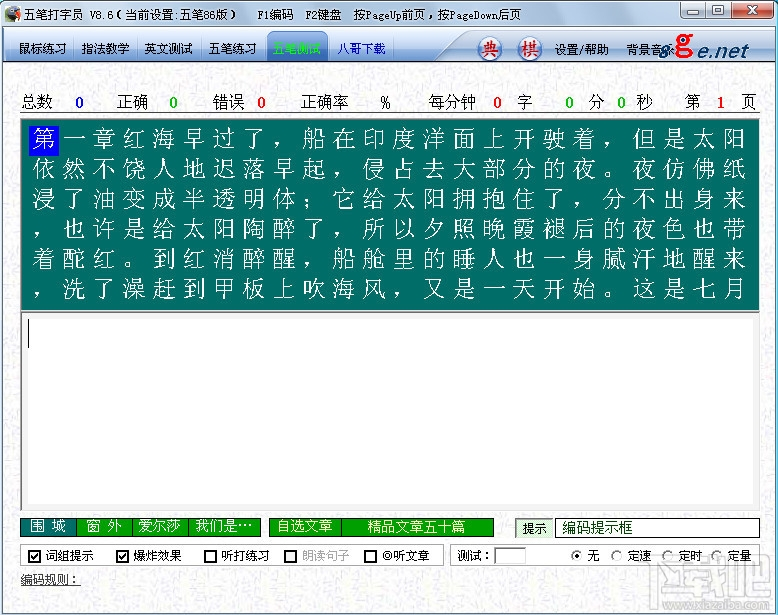The width and height of the screenshot is (778, 615).
Task: Open the 精品文章五十篇 list
Action: point(416,527)
